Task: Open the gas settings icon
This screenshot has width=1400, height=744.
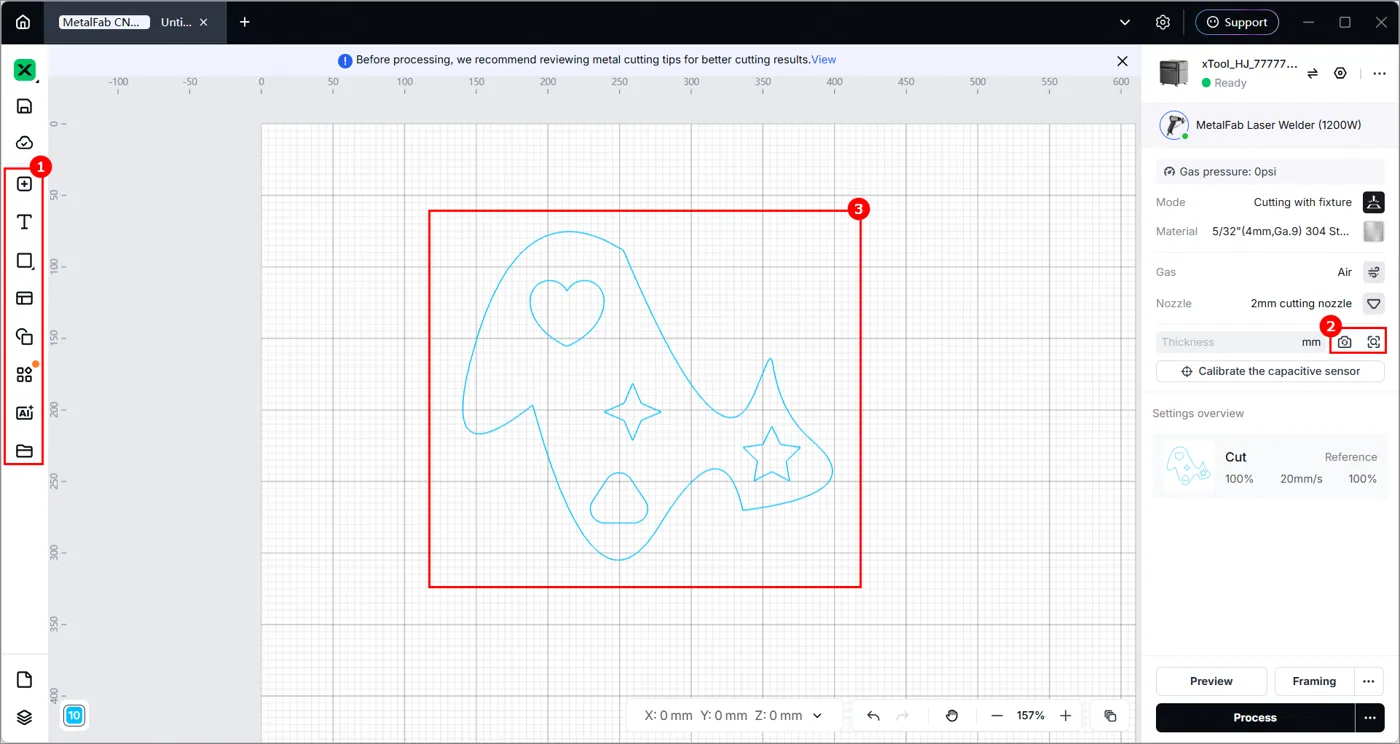Action: (x=1374, y=272)
